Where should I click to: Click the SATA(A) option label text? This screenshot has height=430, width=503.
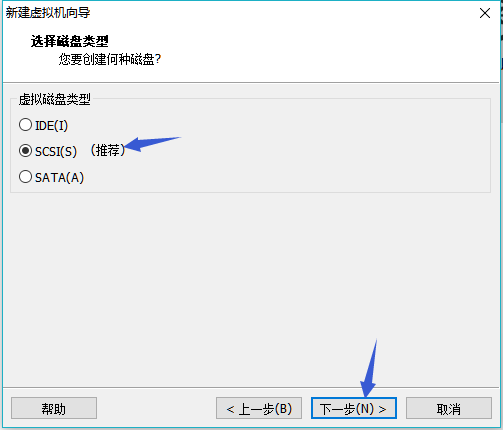[x=59, y=177]
